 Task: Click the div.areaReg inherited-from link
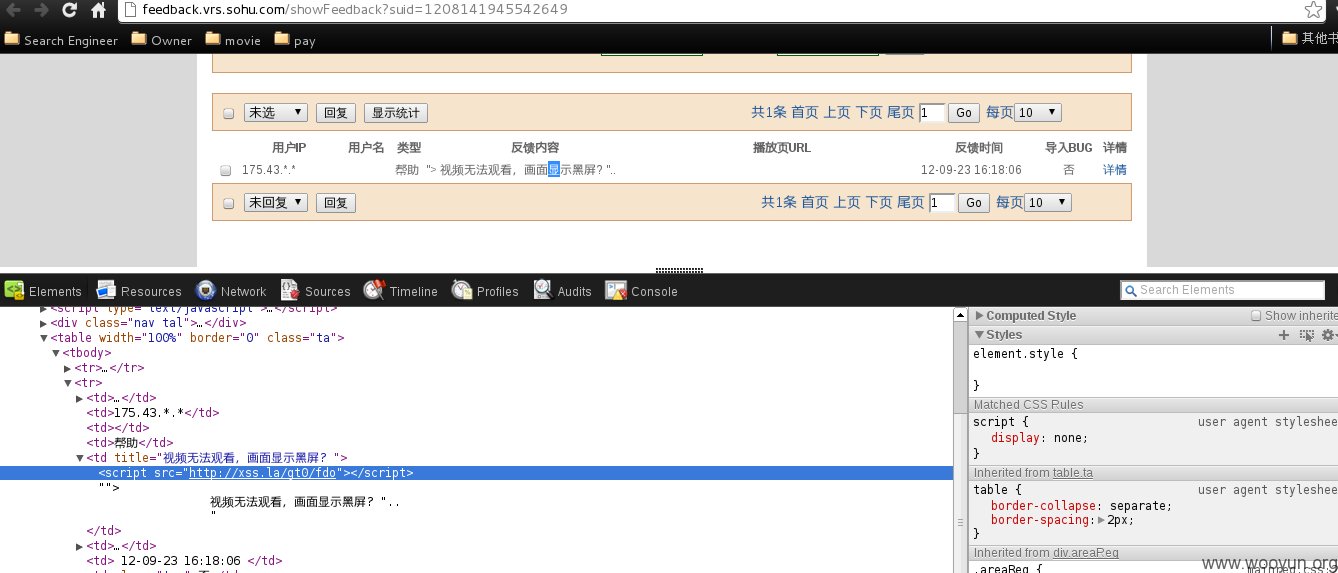(x=1085, y=553)
